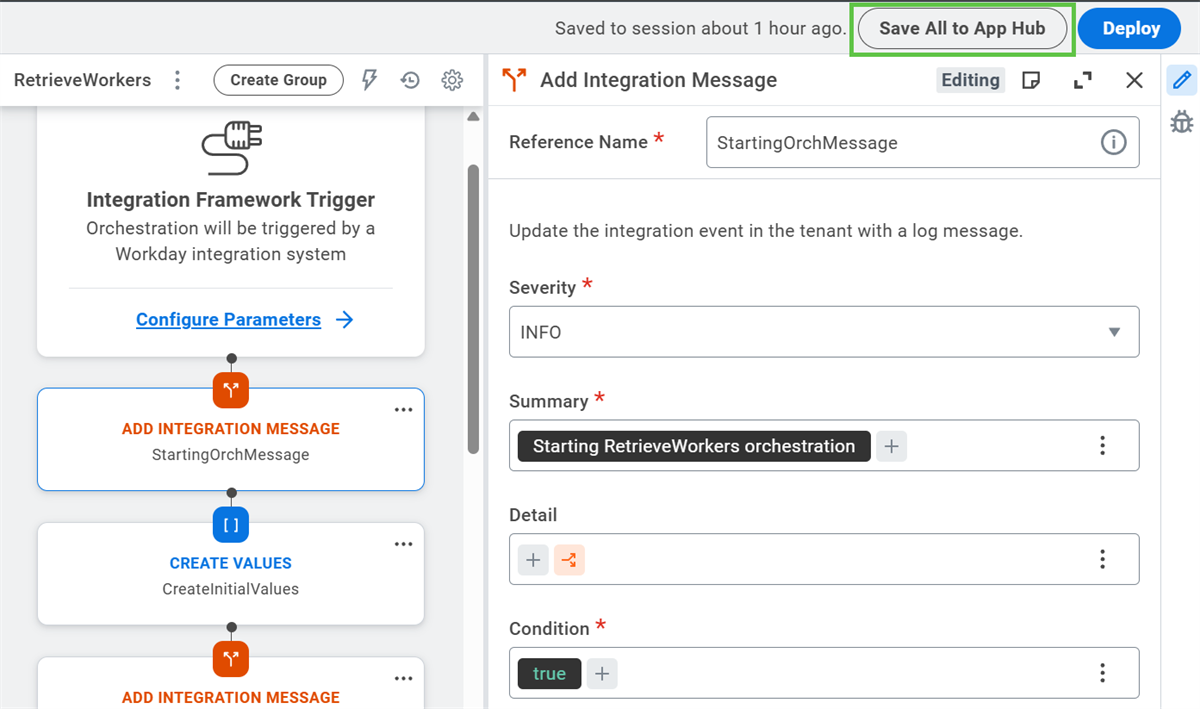The width and height of the screenshot is (1200, 709).
Task: Click the RetrieveWorkers orchestration name
Action: click(82, 80)
